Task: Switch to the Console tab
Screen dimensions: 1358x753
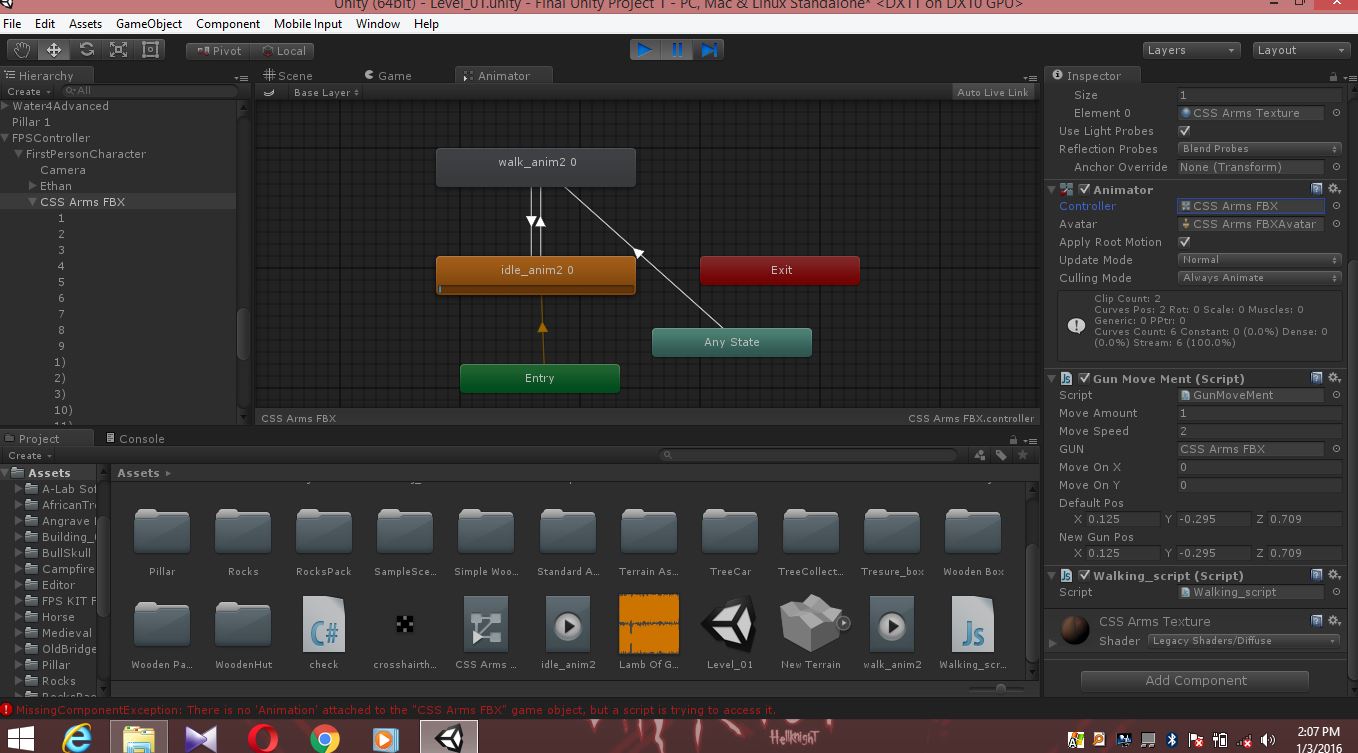Action: coord(135,438)
